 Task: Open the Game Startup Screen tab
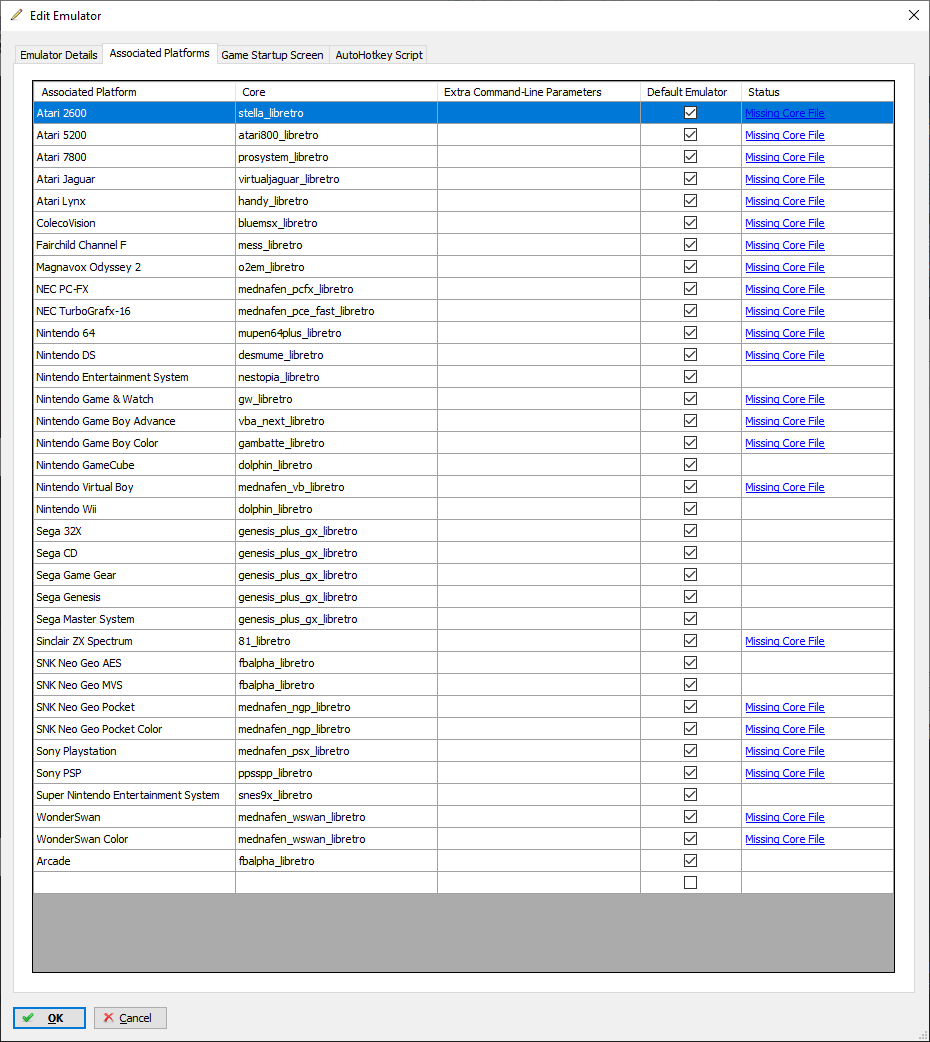pyautogui.click(x=272, y=54)
